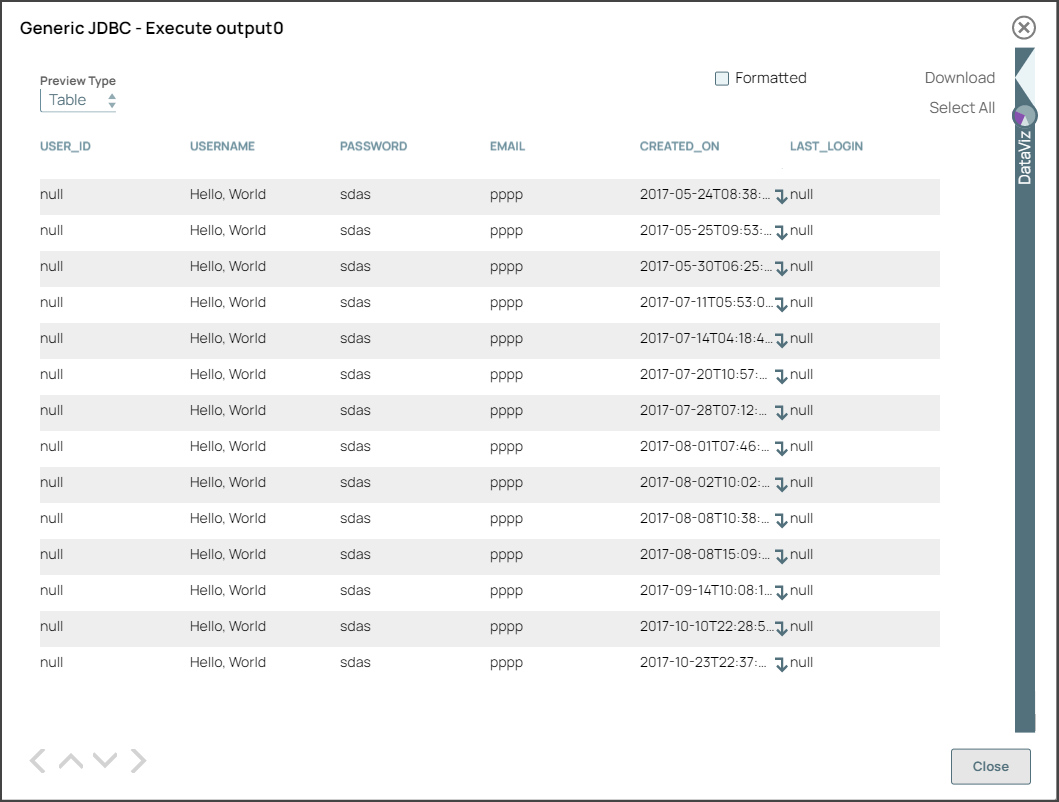Expand the 2017-07-11 CREATED_ON cell arrow

(781, 304)
